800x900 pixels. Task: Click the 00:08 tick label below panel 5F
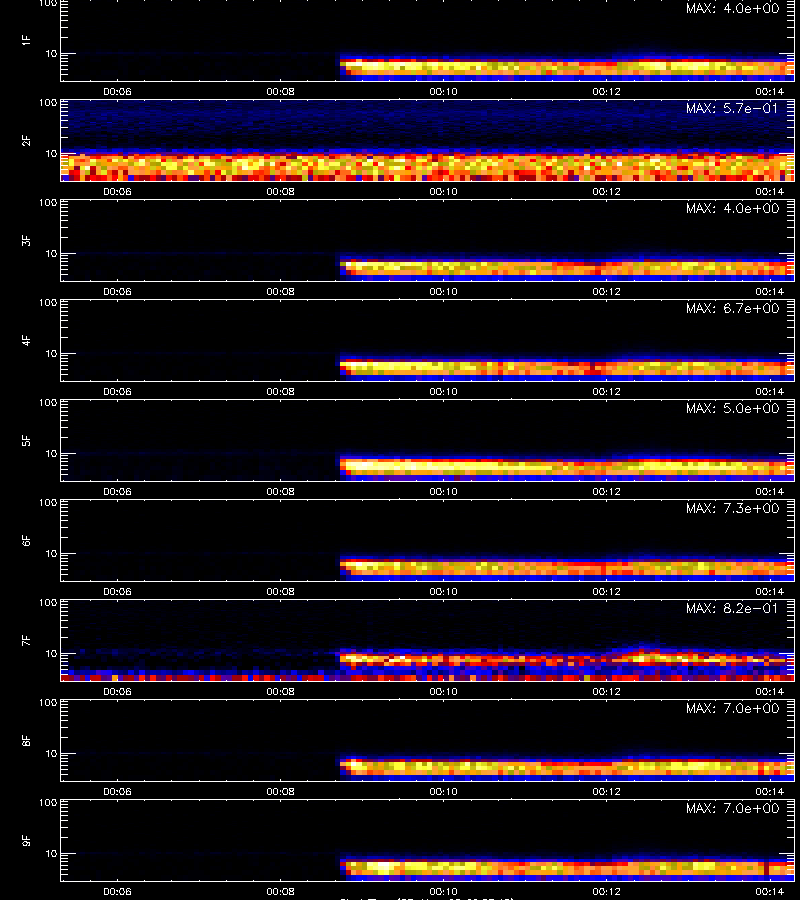[x=280, y=491]
